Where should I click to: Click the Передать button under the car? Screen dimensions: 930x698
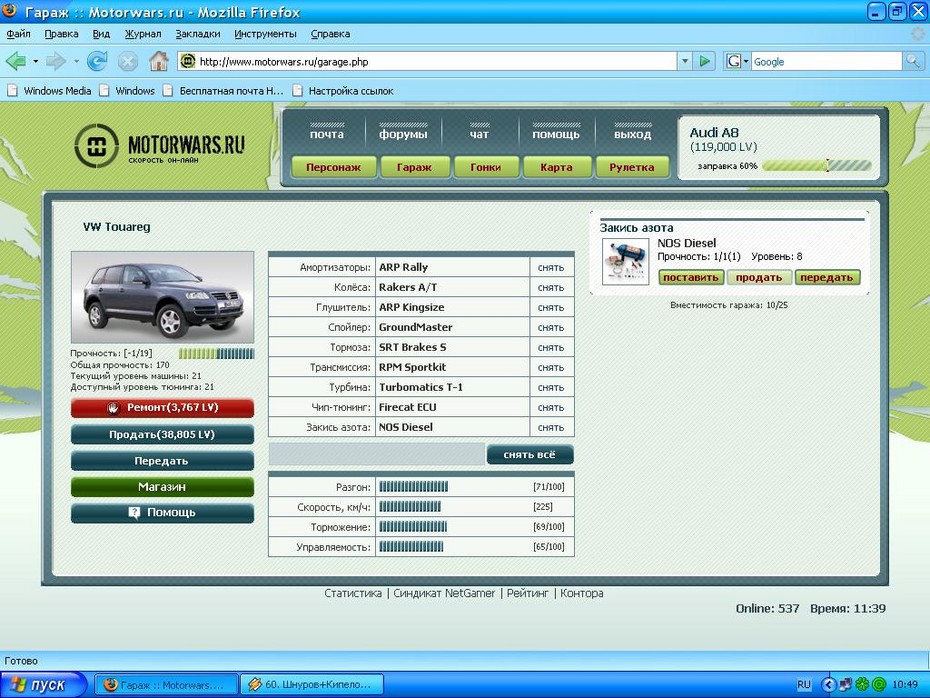tap(163, 461)
